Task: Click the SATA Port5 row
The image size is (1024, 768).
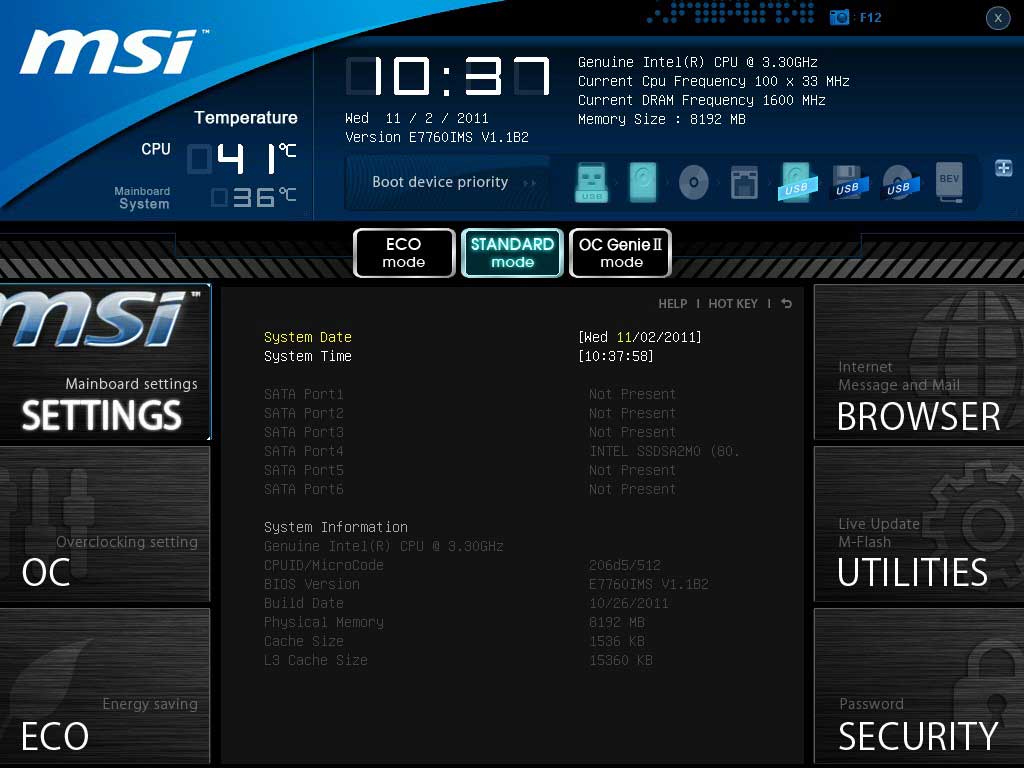Action: (470, 470)
